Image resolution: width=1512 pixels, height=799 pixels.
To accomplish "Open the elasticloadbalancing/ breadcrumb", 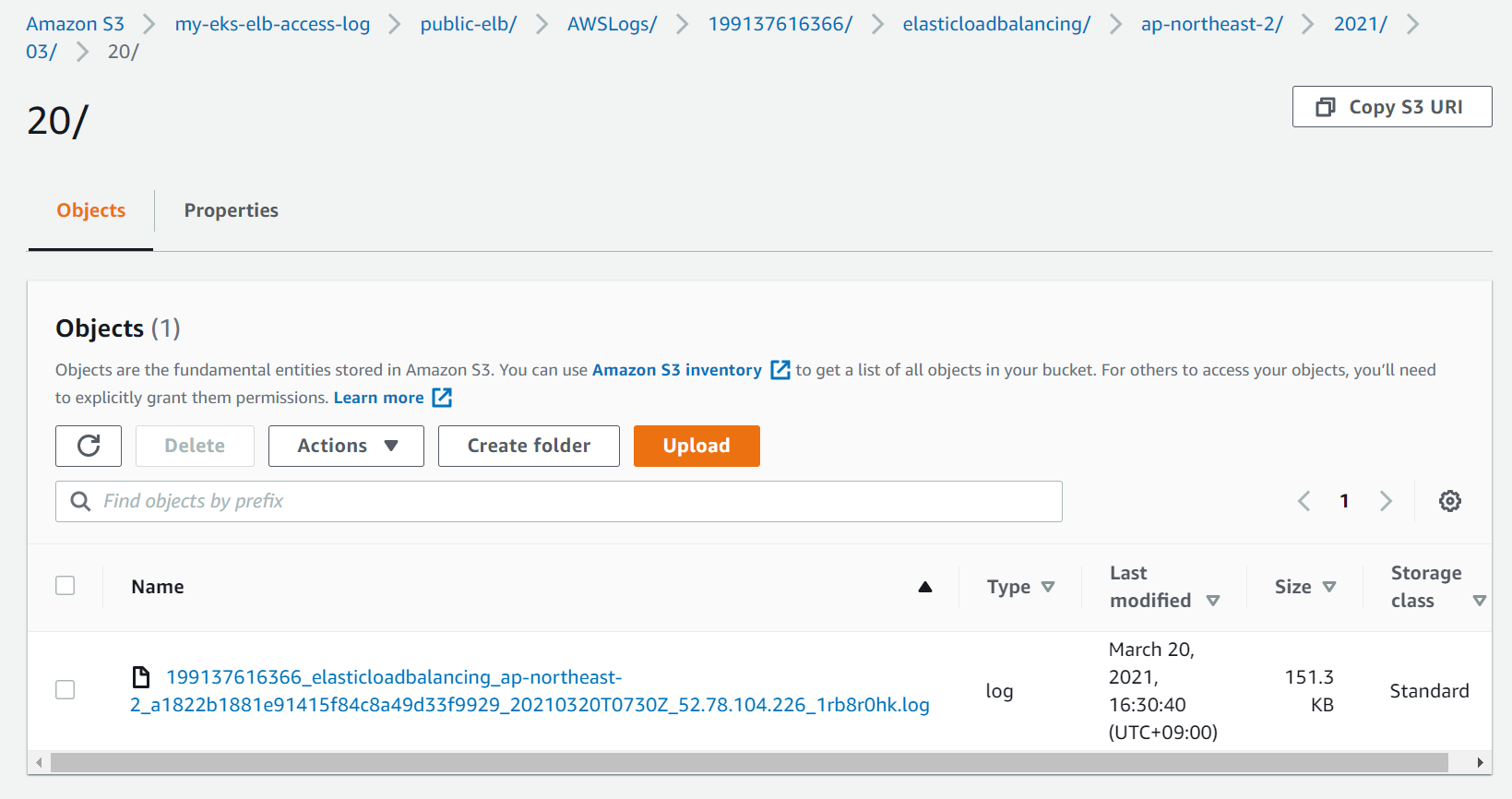I will pyautogui.click(x=996, y=24).
